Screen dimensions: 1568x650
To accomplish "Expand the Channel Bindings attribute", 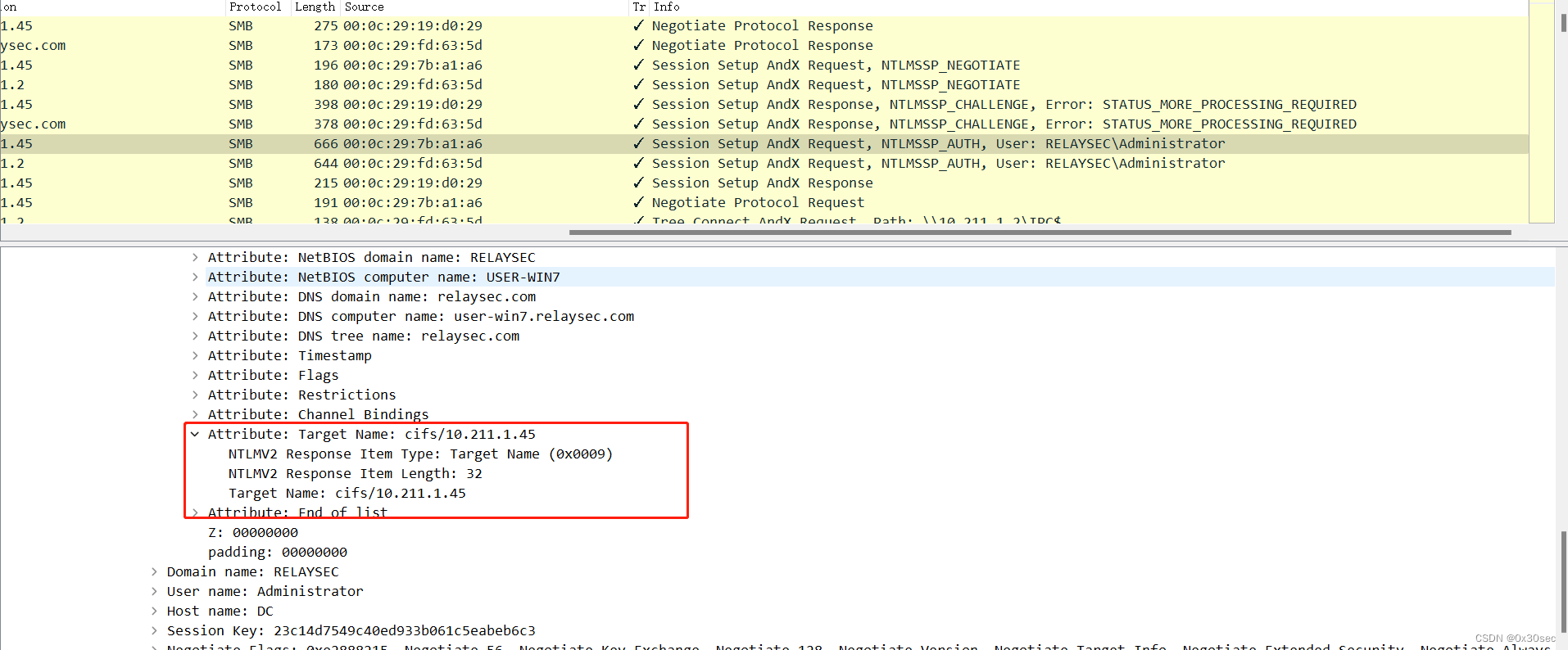I will click(195, 414).
